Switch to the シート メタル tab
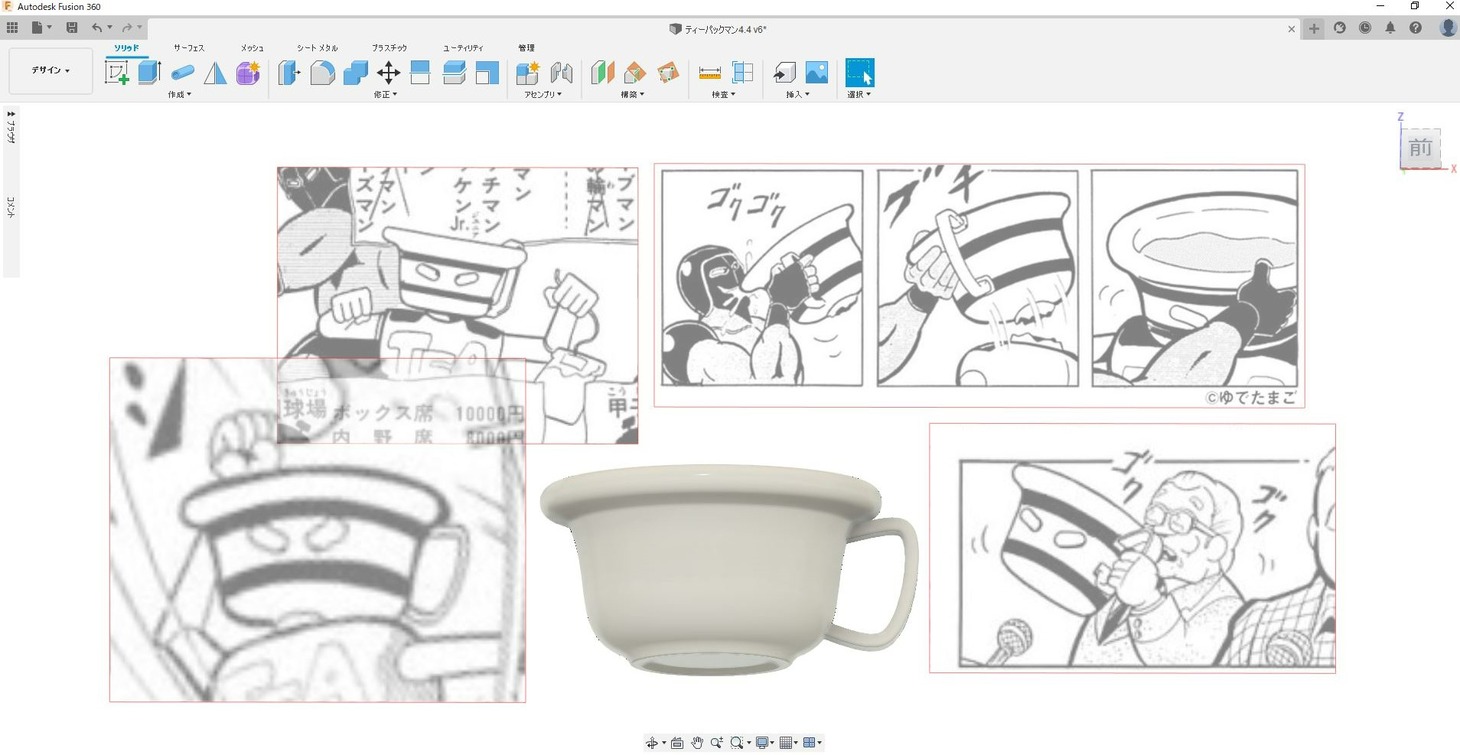 [x=317, y=48]
